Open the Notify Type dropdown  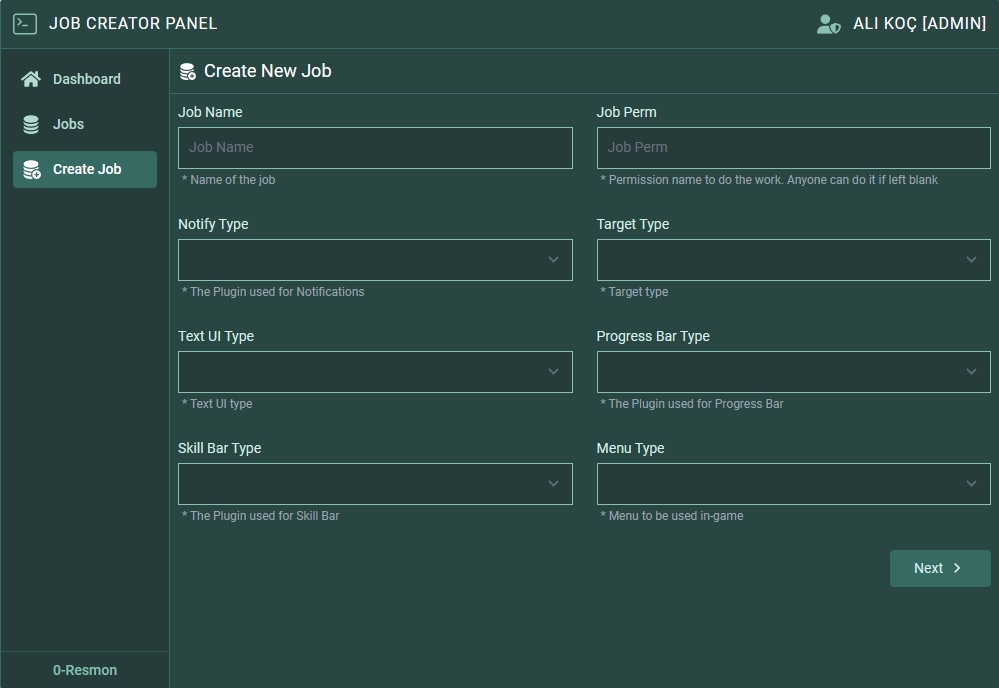point(375,260)
